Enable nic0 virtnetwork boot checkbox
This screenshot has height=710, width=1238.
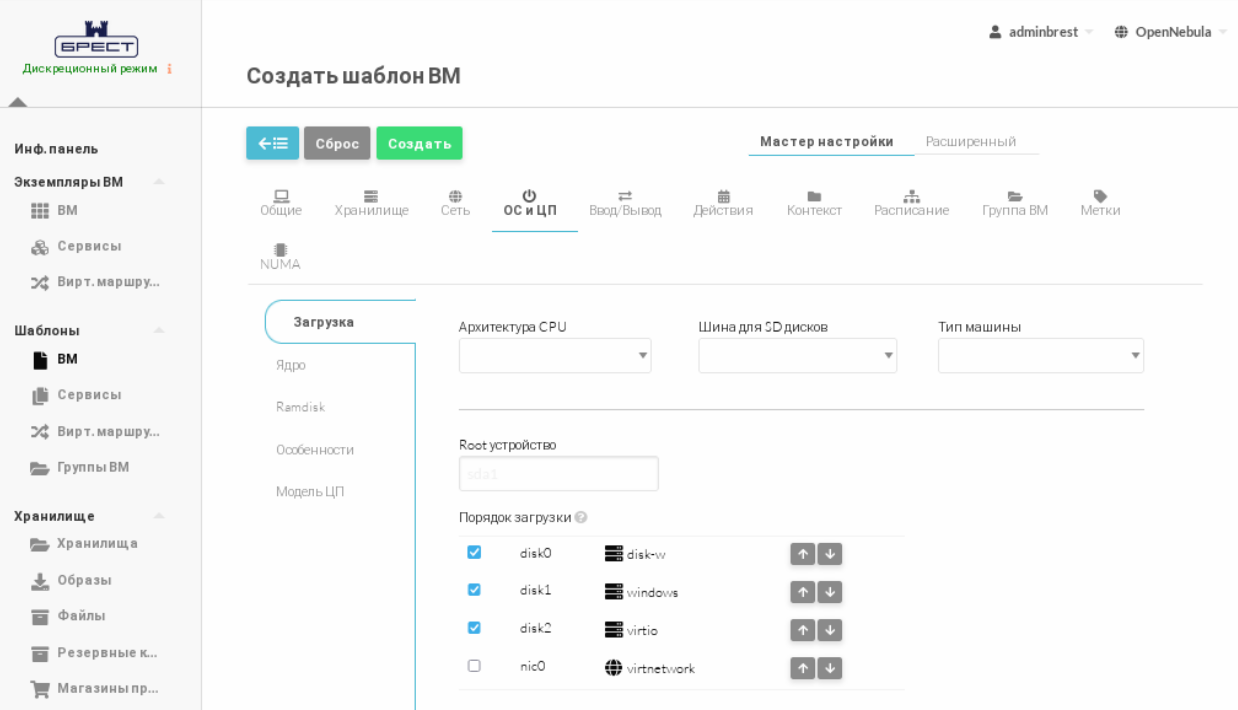click(474, 666)
